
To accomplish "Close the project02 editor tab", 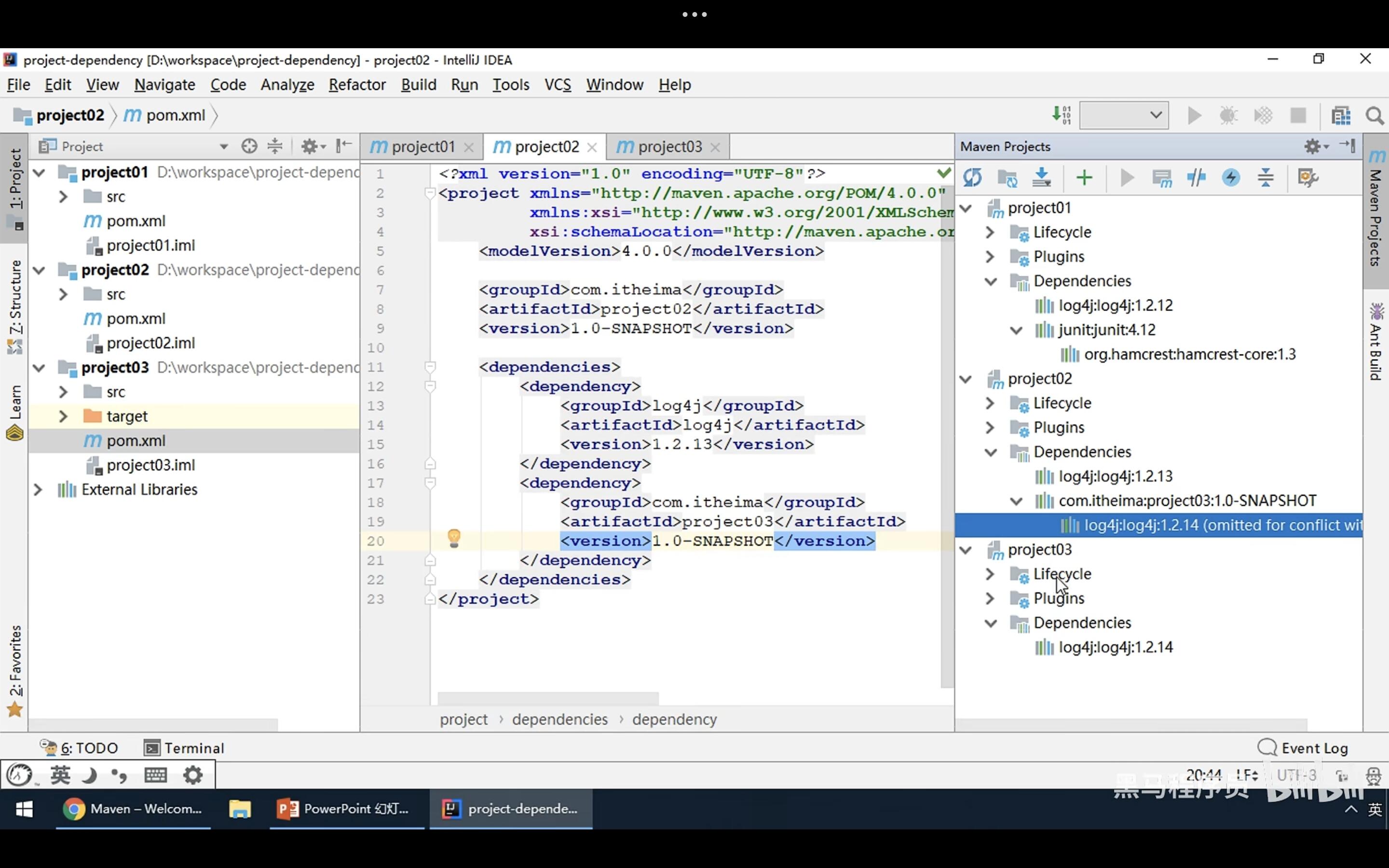I will pyautogui.click(x=592, y=148).
